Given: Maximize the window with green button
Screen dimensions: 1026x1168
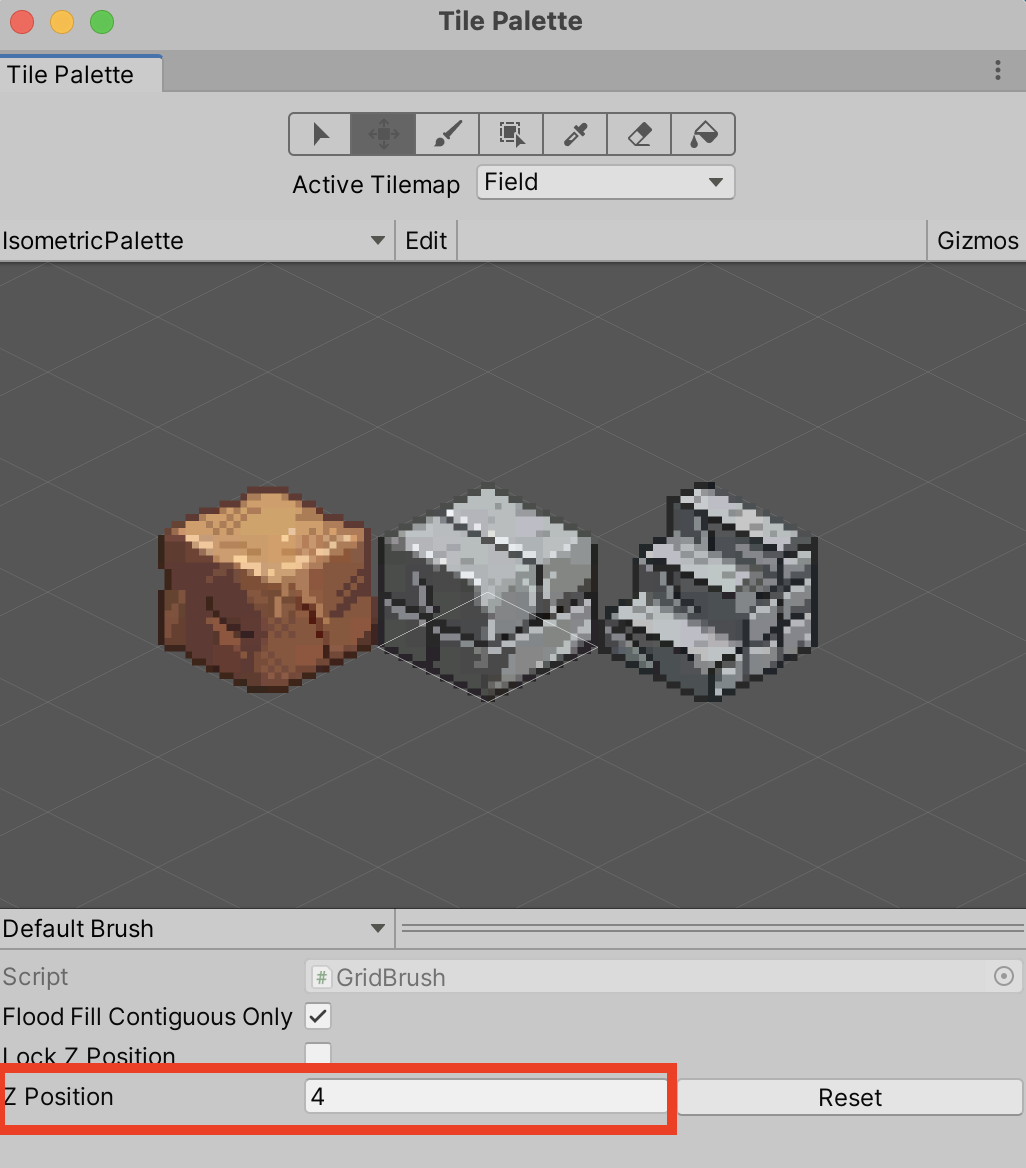Looking at the screenshot, I should (102, 22).
